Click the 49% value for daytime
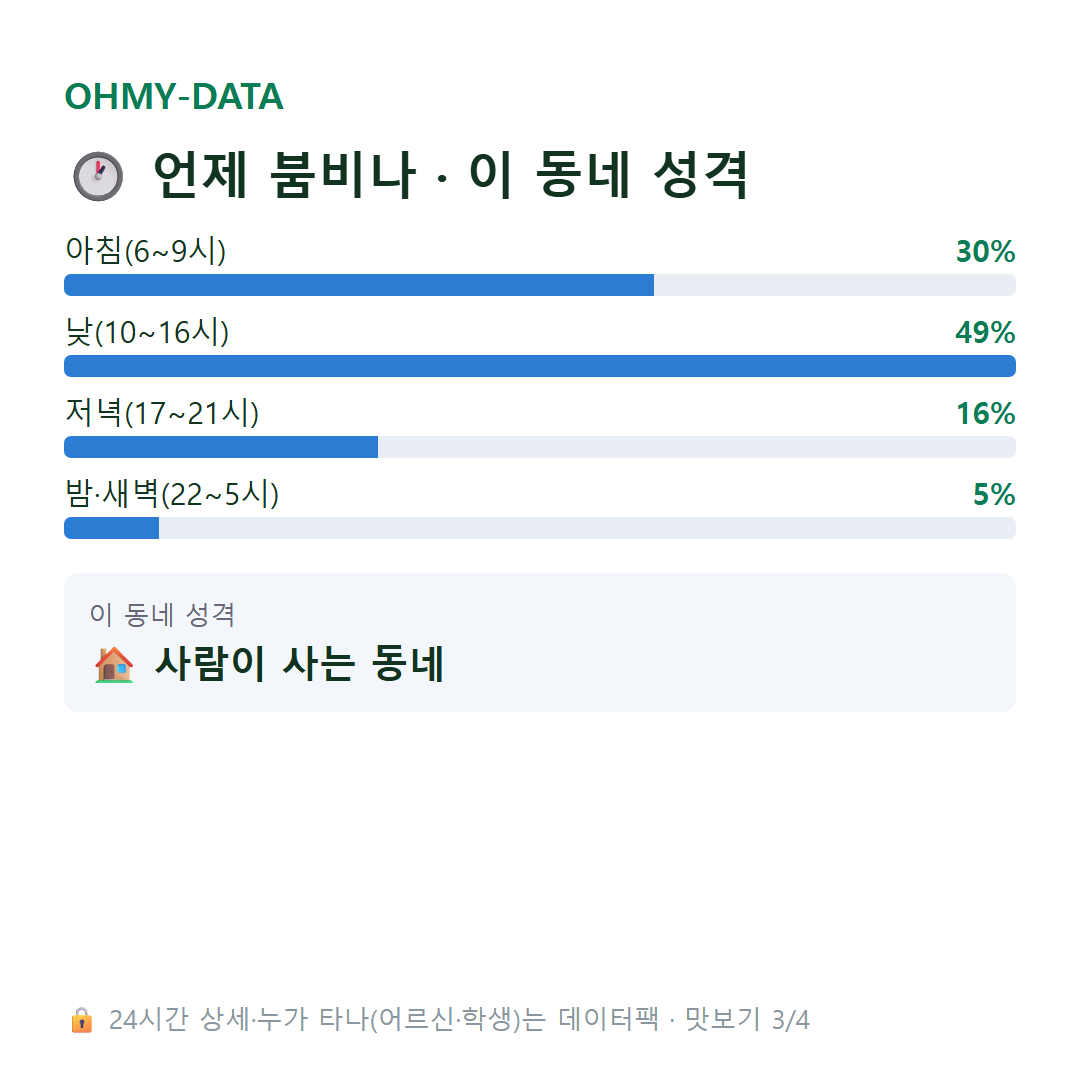Screen dimensions: 1080x1080 pyautogui.click(x=986, y=333)
